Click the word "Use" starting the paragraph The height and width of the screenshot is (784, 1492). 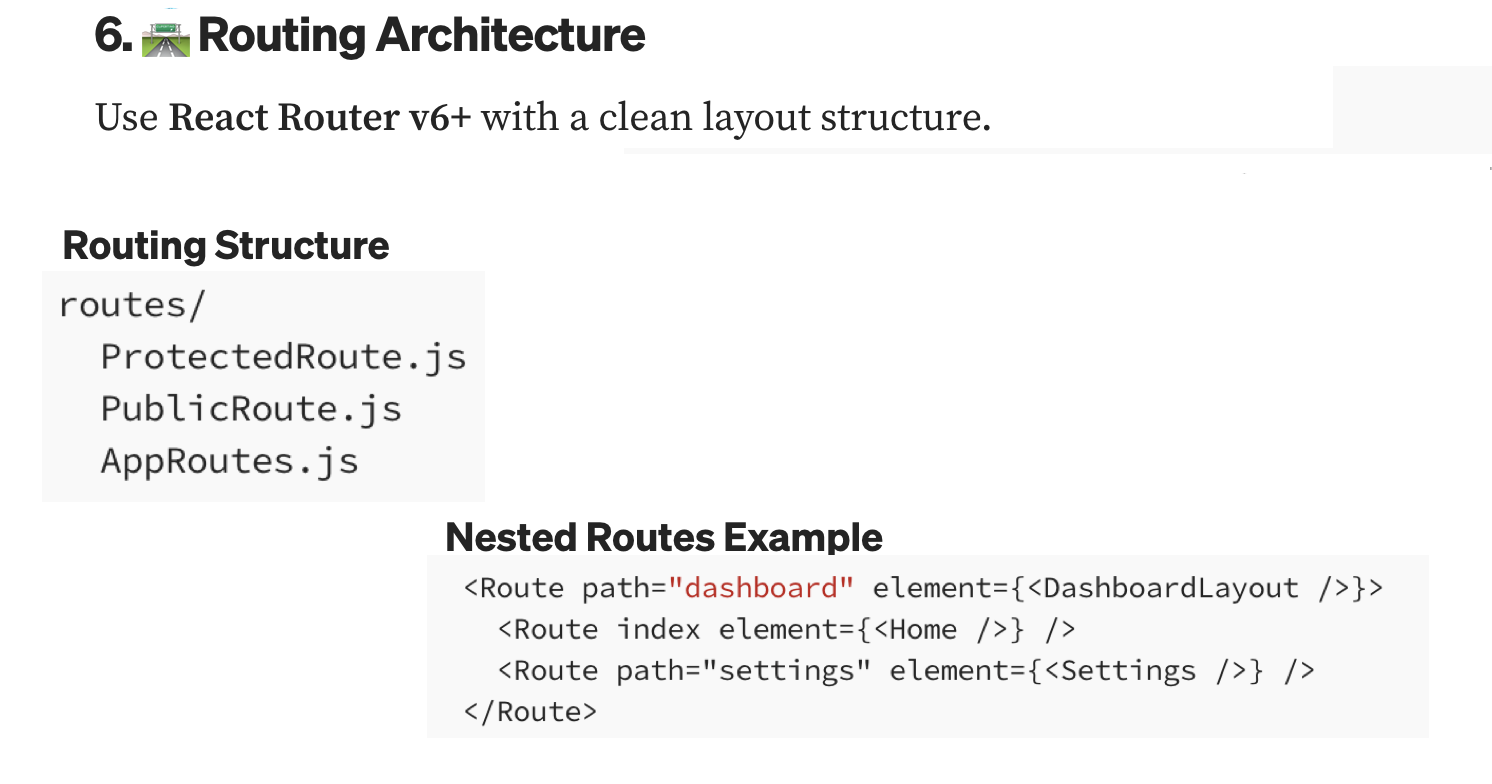pos(126,118)
